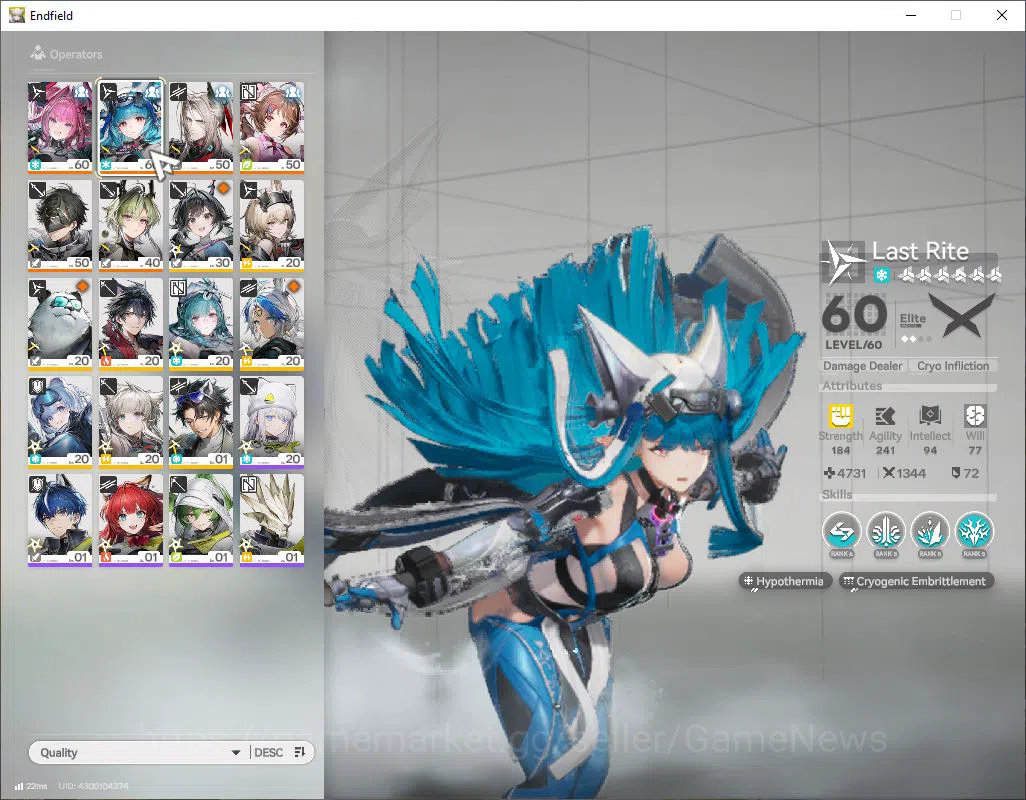Click the shield defense icon beside 72
Viewport: 1026px width, 800px height.
tap(956, 473)
